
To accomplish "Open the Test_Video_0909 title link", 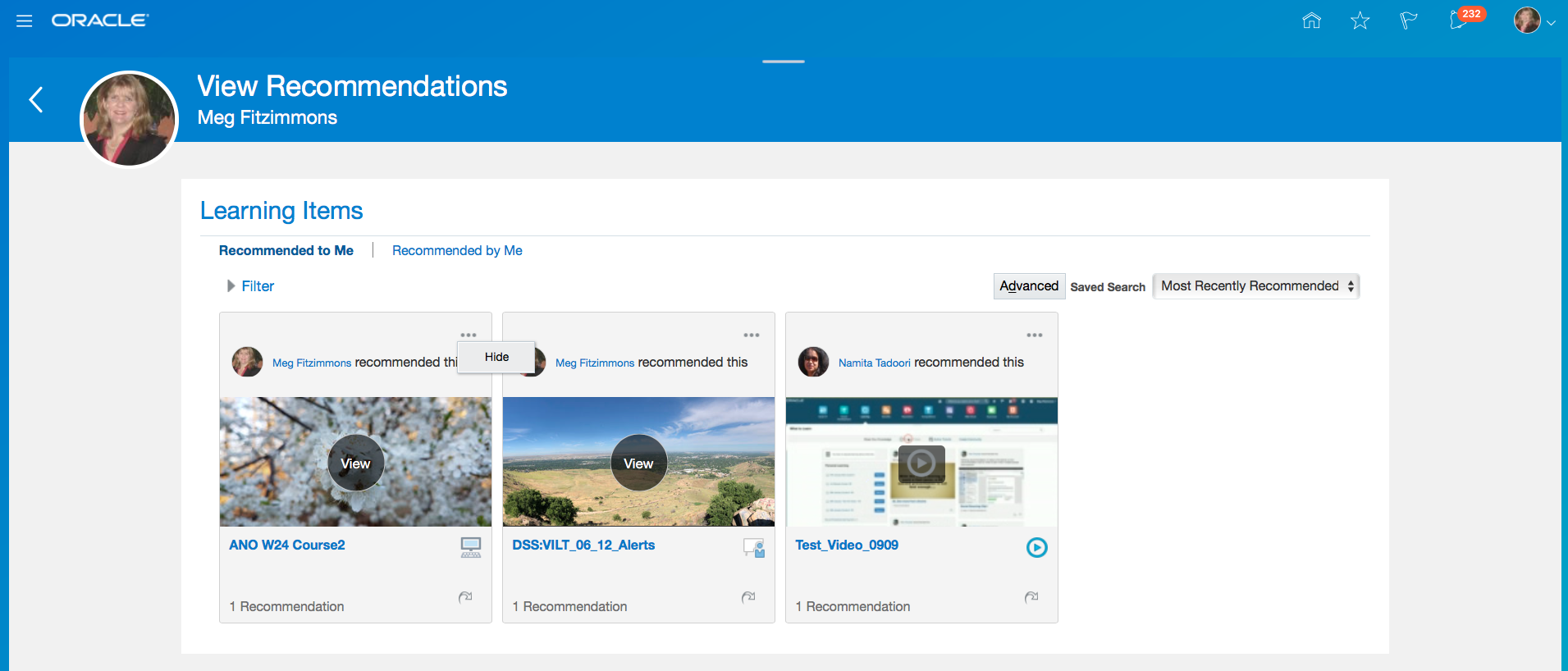I will (846, 545).
